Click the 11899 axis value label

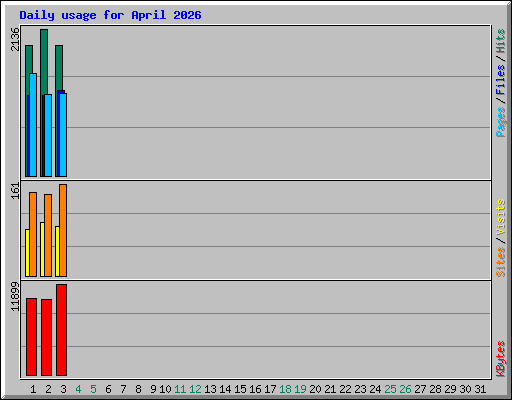pyautogui.click(x=15, y=296)
